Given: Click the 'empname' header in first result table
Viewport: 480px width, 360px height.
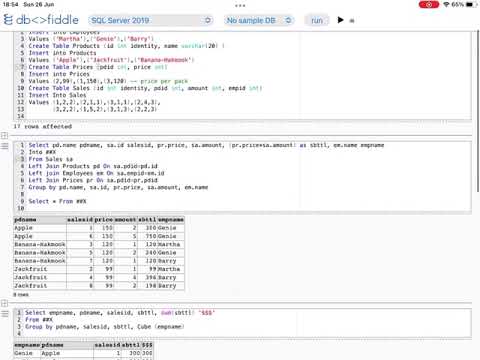Looking at the screenshot, I should [171, 220].
